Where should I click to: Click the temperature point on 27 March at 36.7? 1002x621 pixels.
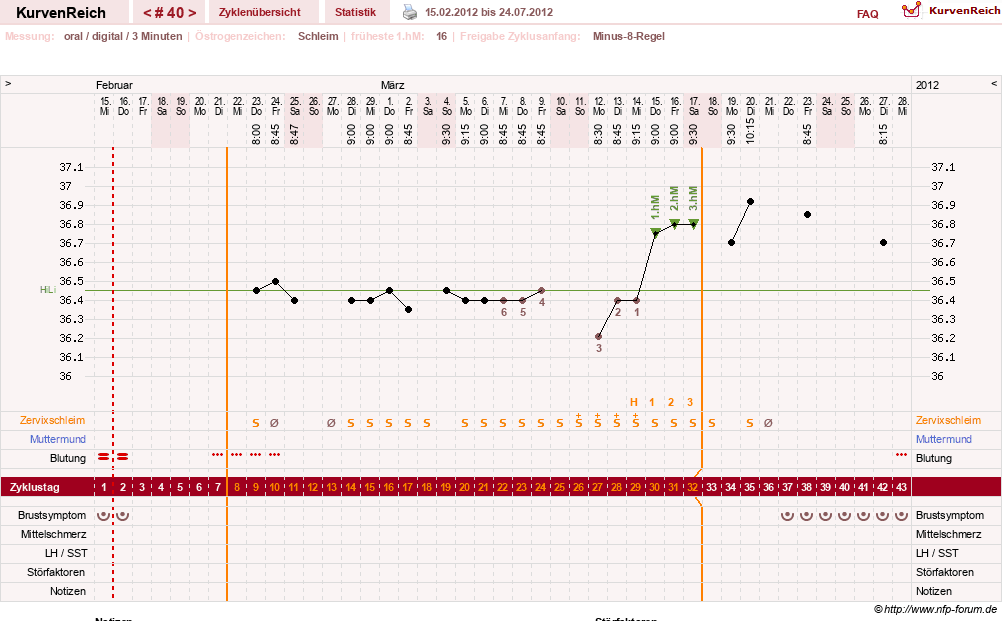coord(883,243)
